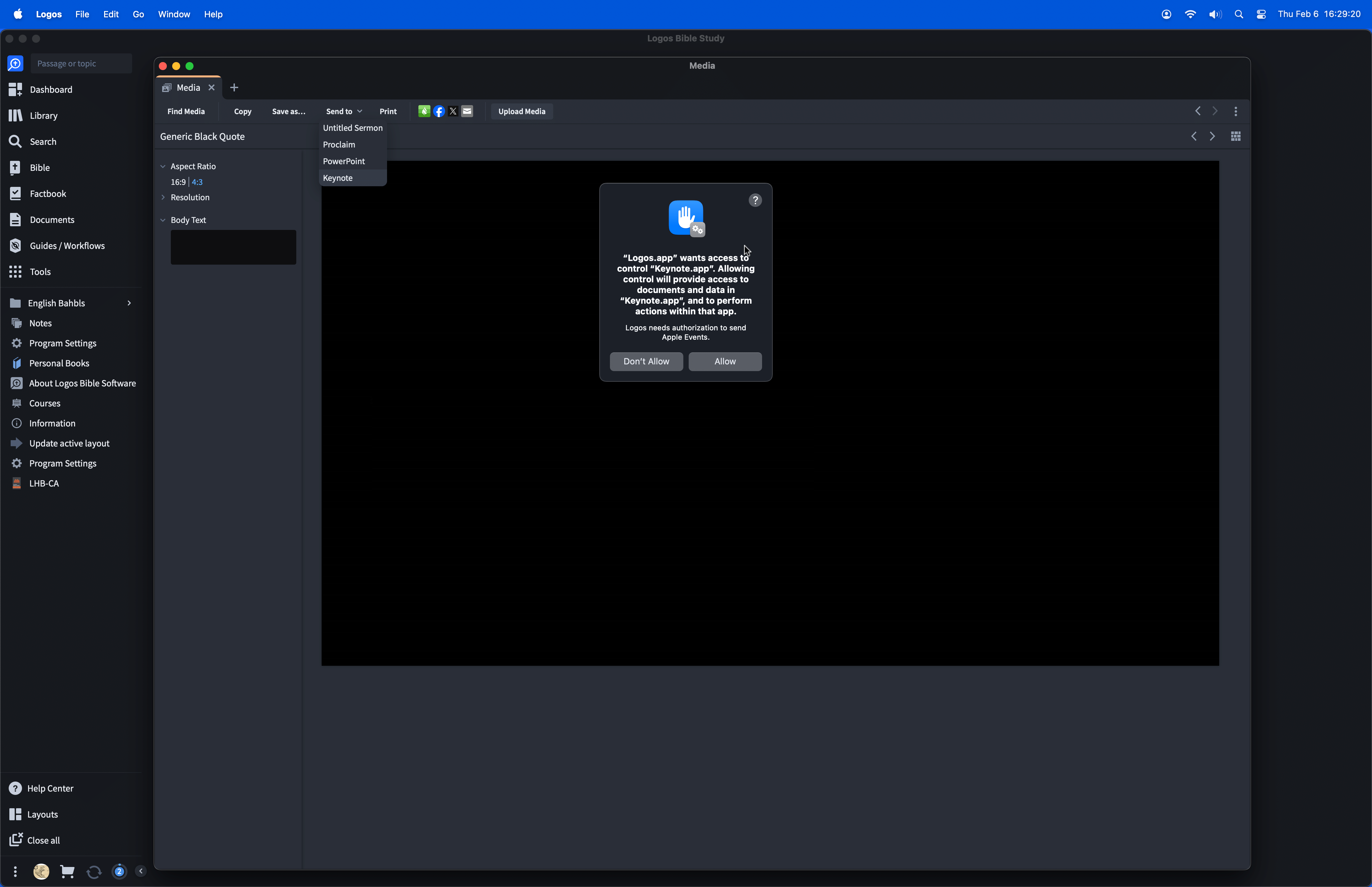Screen dimensions: 1372x887
Task: Open the Go menu
Action: 138,14
